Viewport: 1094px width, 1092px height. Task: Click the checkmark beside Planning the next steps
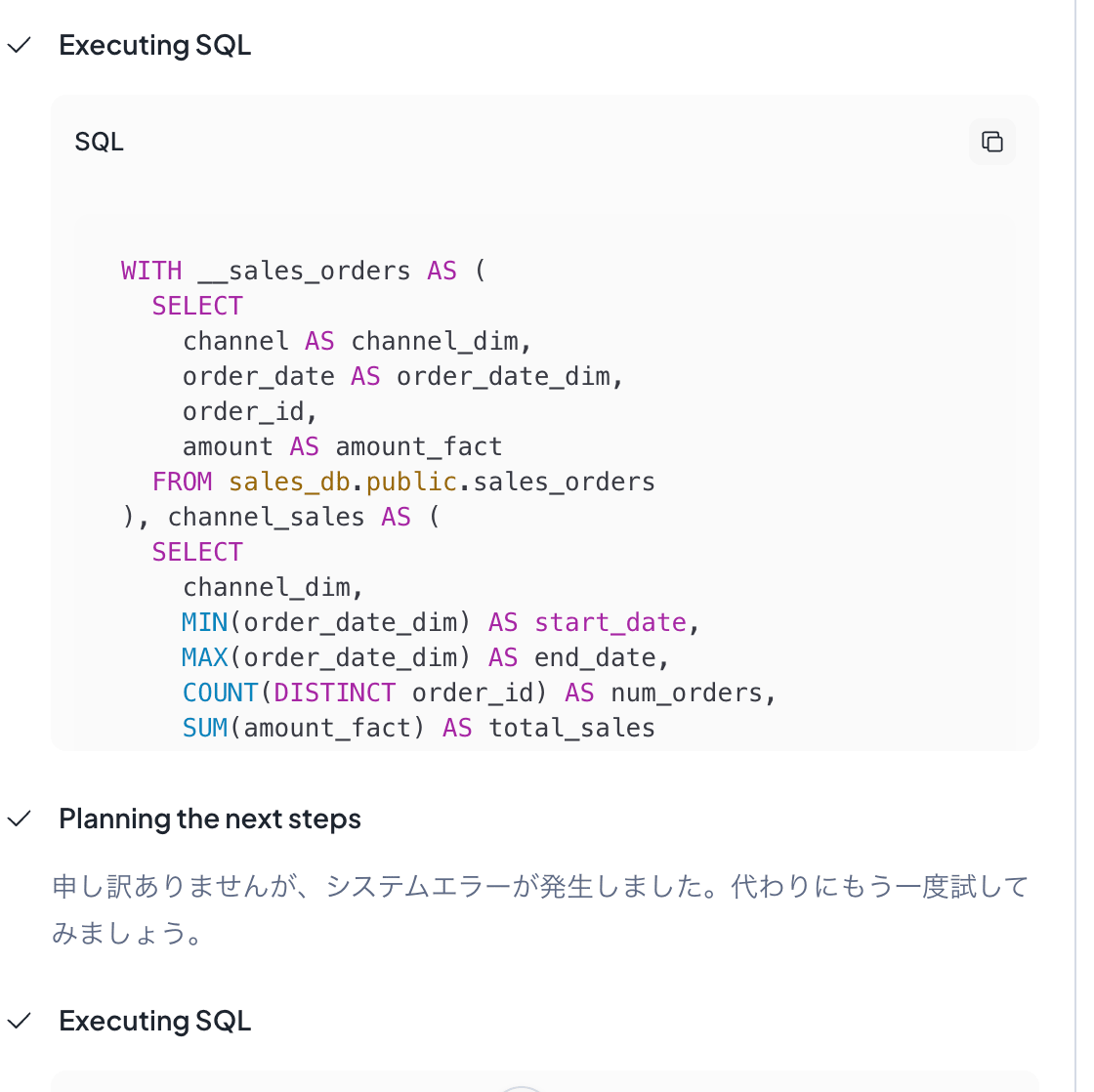tap(20, 819)
